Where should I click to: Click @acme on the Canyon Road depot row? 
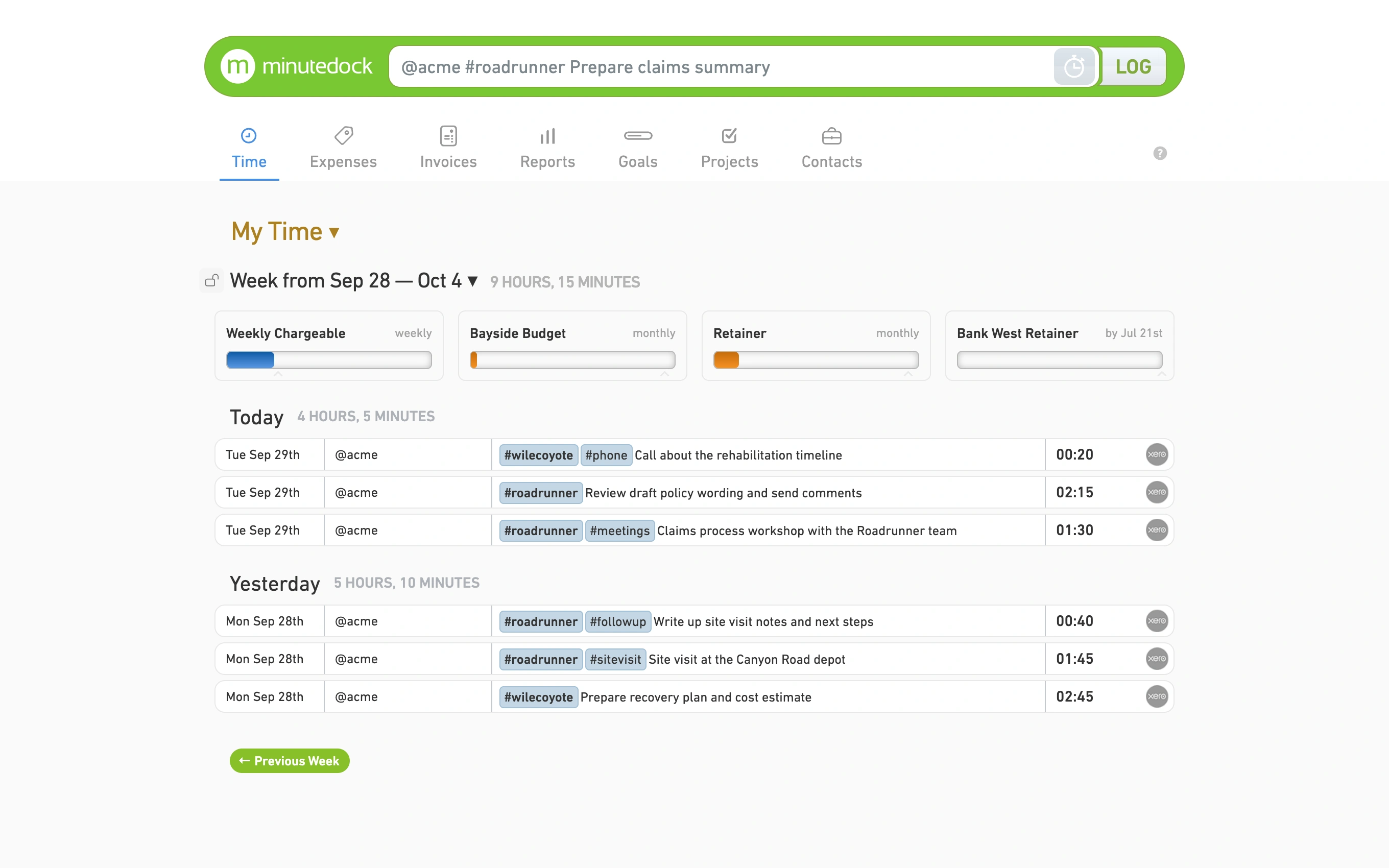click(x=356, y=659)
